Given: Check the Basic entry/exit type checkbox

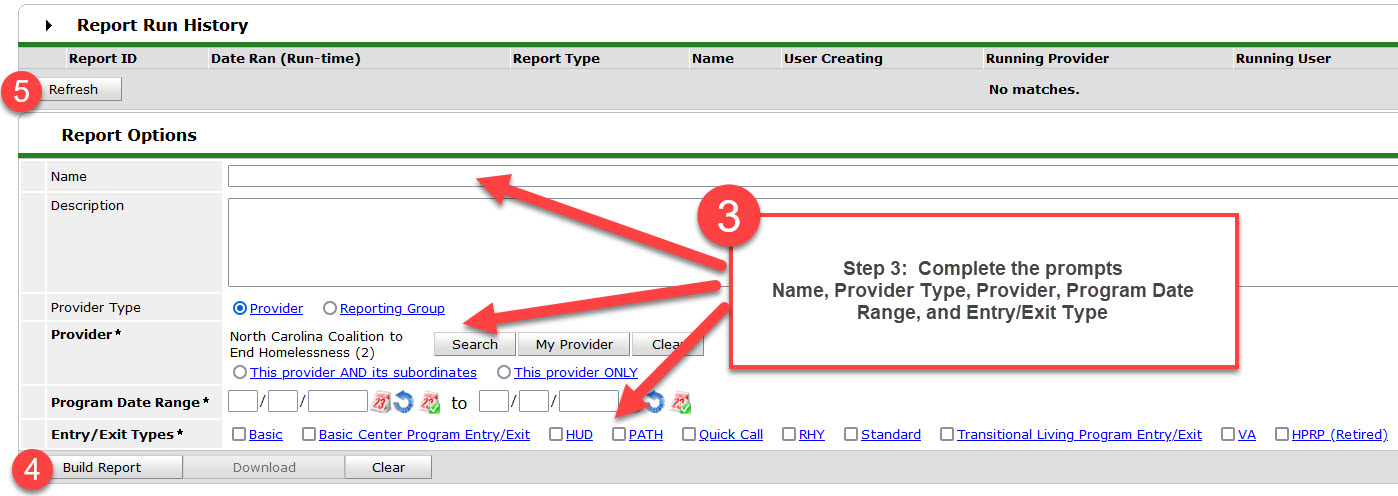Looking at the screenshot, I should pyautogui.click(x=239, y=435).
